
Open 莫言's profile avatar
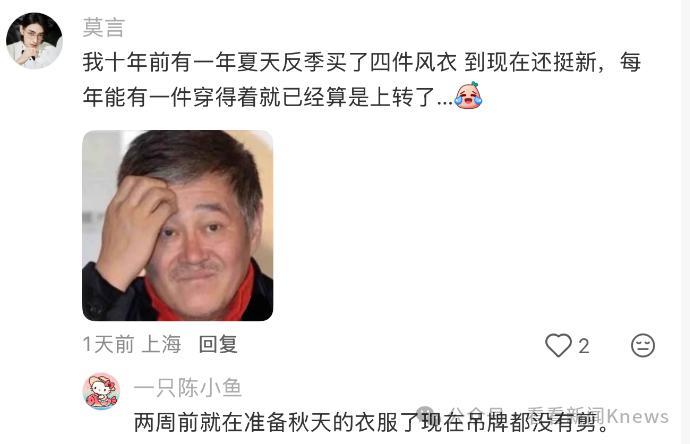click(34, 41)
